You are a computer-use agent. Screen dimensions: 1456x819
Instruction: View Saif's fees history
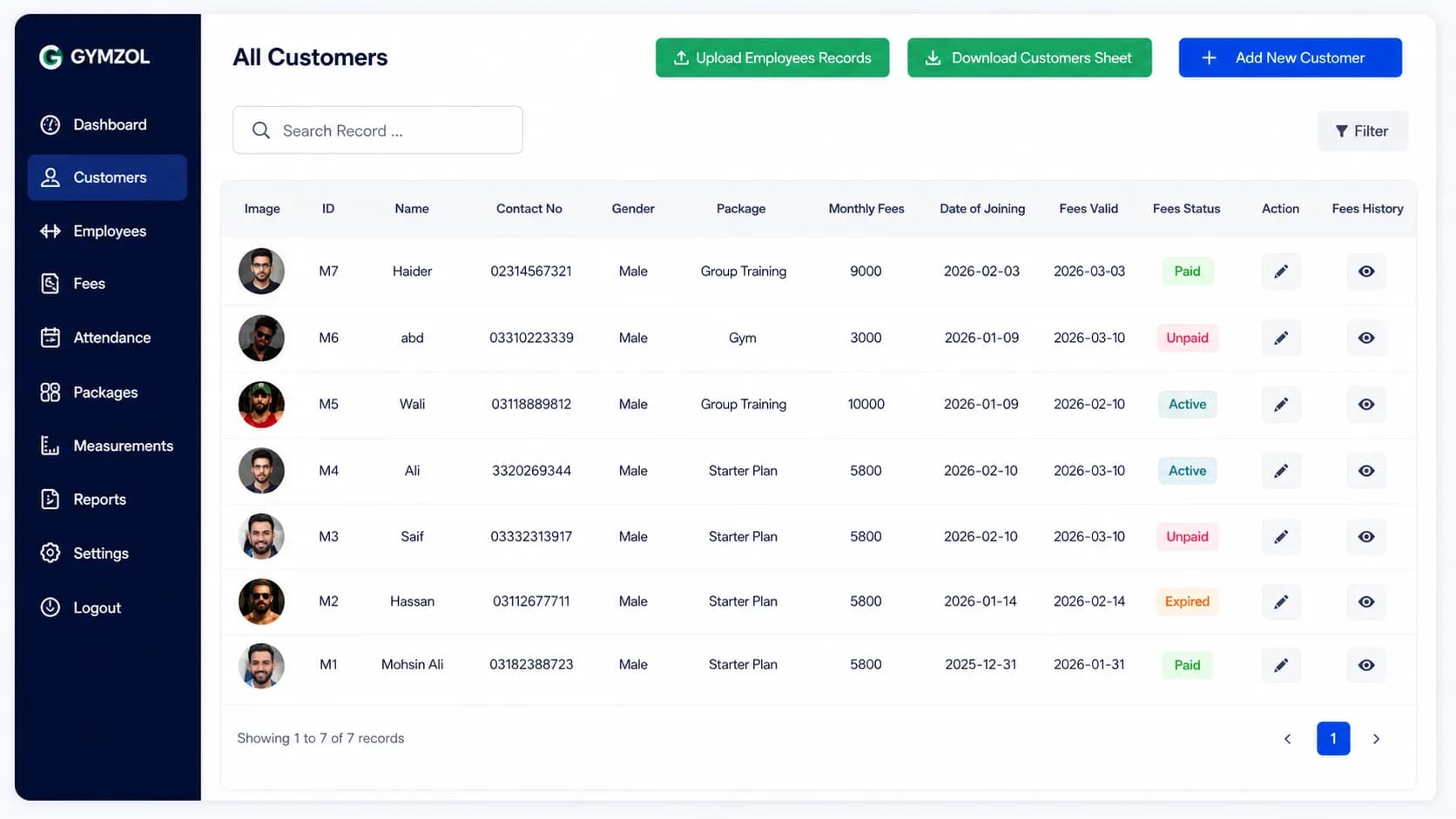pos(1366,537)
